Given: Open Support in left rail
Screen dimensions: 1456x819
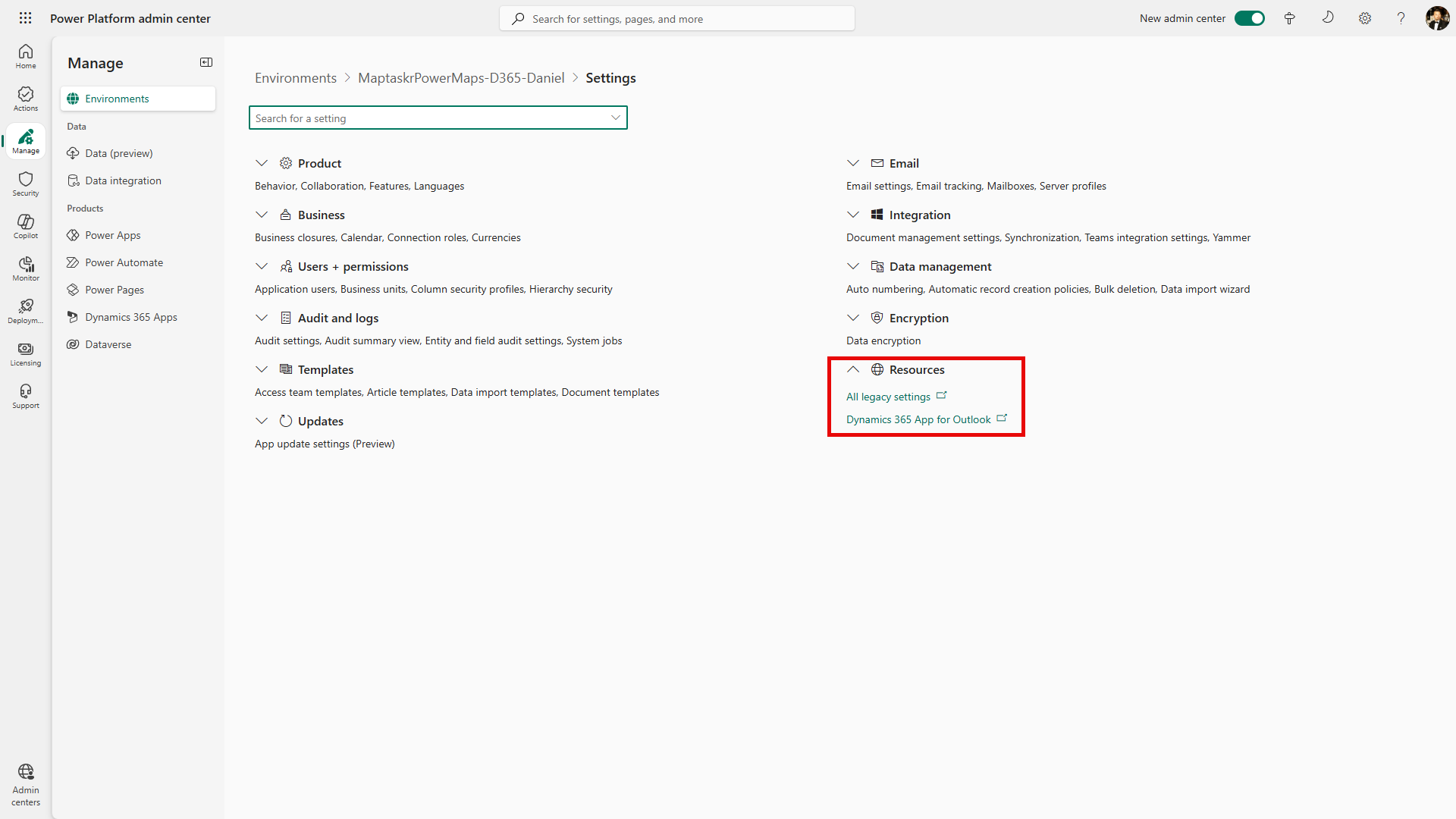Looking at the screenshot, I should coord(26,396).
